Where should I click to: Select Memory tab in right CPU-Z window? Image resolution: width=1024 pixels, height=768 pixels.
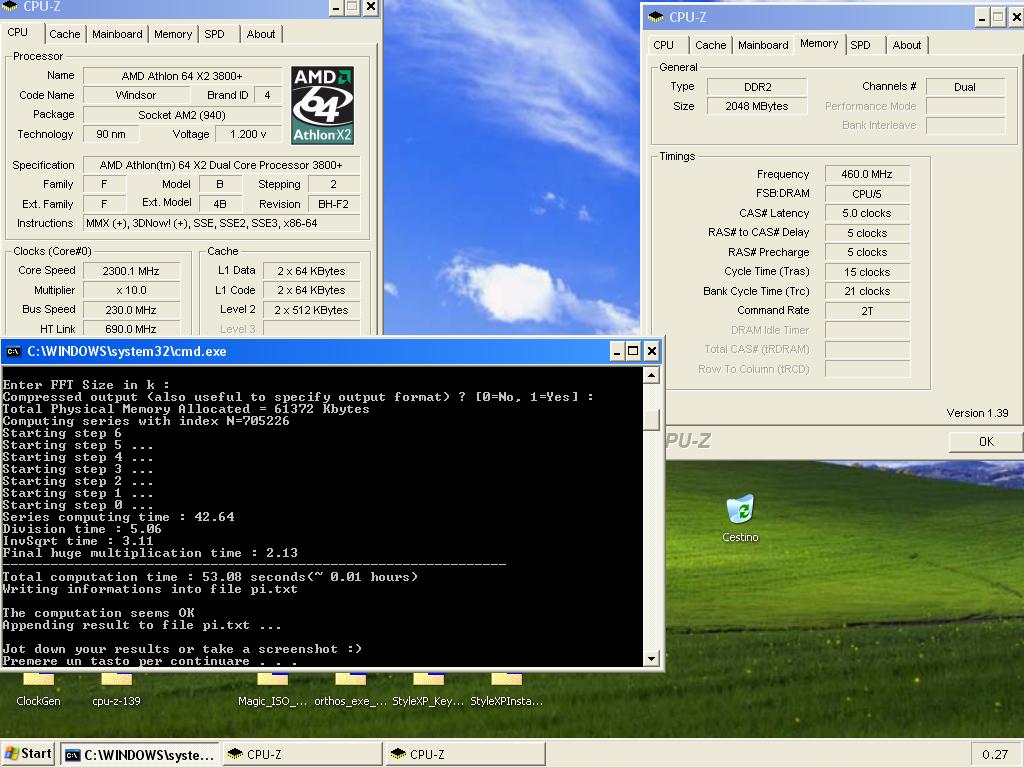click(819, 44)
